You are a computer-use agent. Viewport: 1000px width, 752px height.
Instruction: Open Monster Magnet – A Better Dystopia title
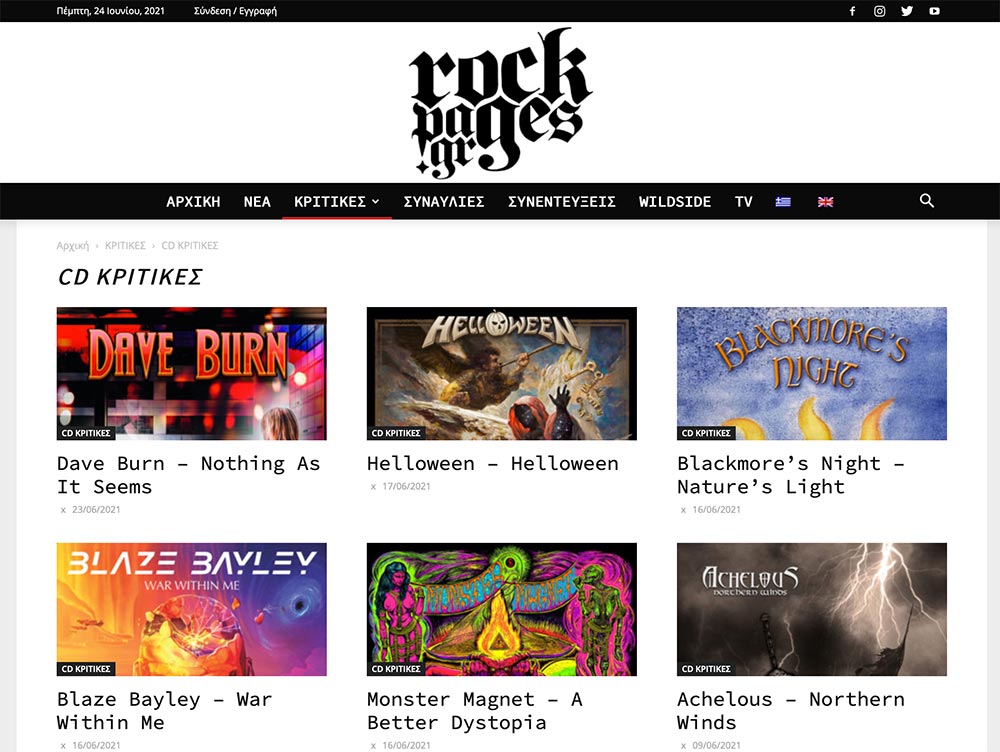coord(475,711)
